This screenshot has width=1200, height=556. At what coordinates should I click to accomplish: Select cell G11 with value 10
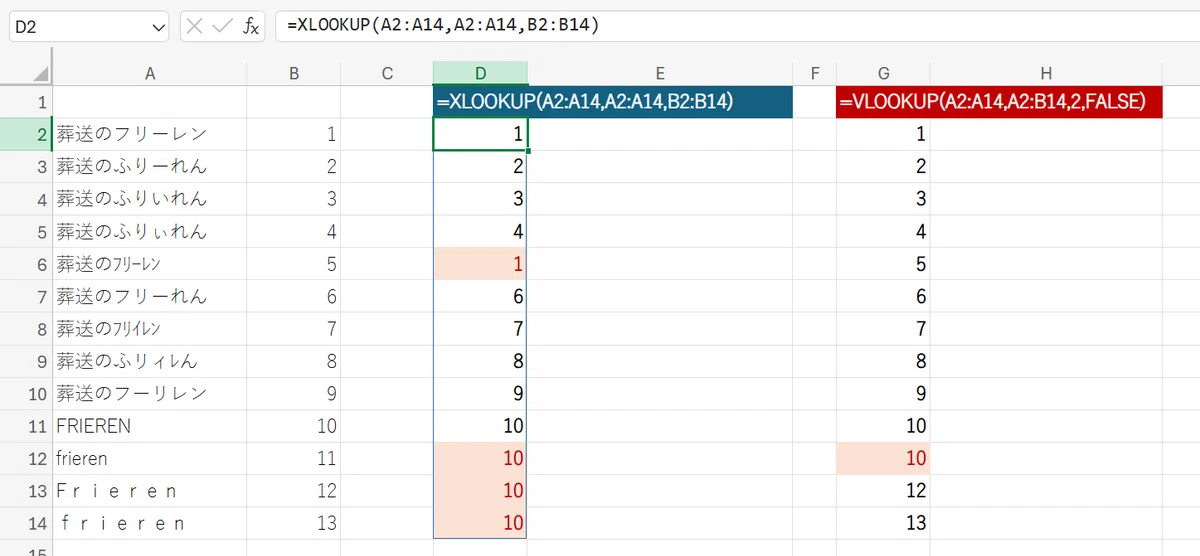(x=883, y=426)
